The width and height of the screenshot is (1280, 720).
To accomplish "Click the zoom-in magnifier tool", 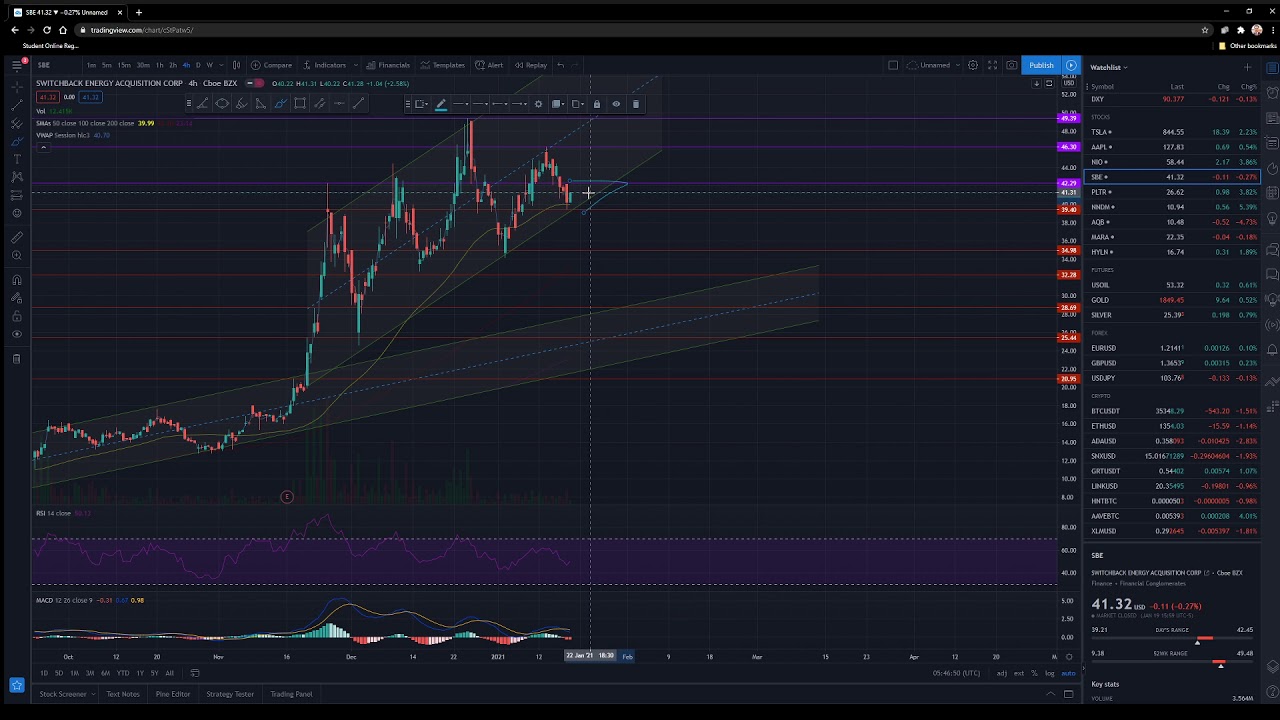I will pos(16,255).
